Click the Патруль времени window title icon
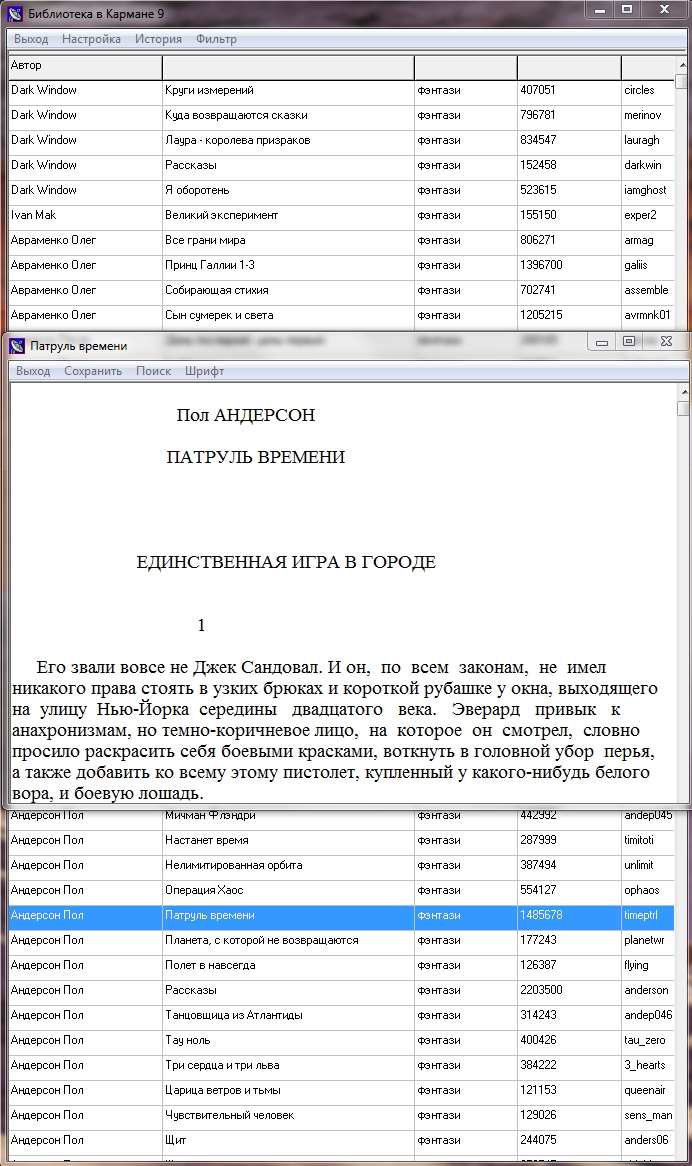This screenshot has width=692, height=1166. (16, 346)
